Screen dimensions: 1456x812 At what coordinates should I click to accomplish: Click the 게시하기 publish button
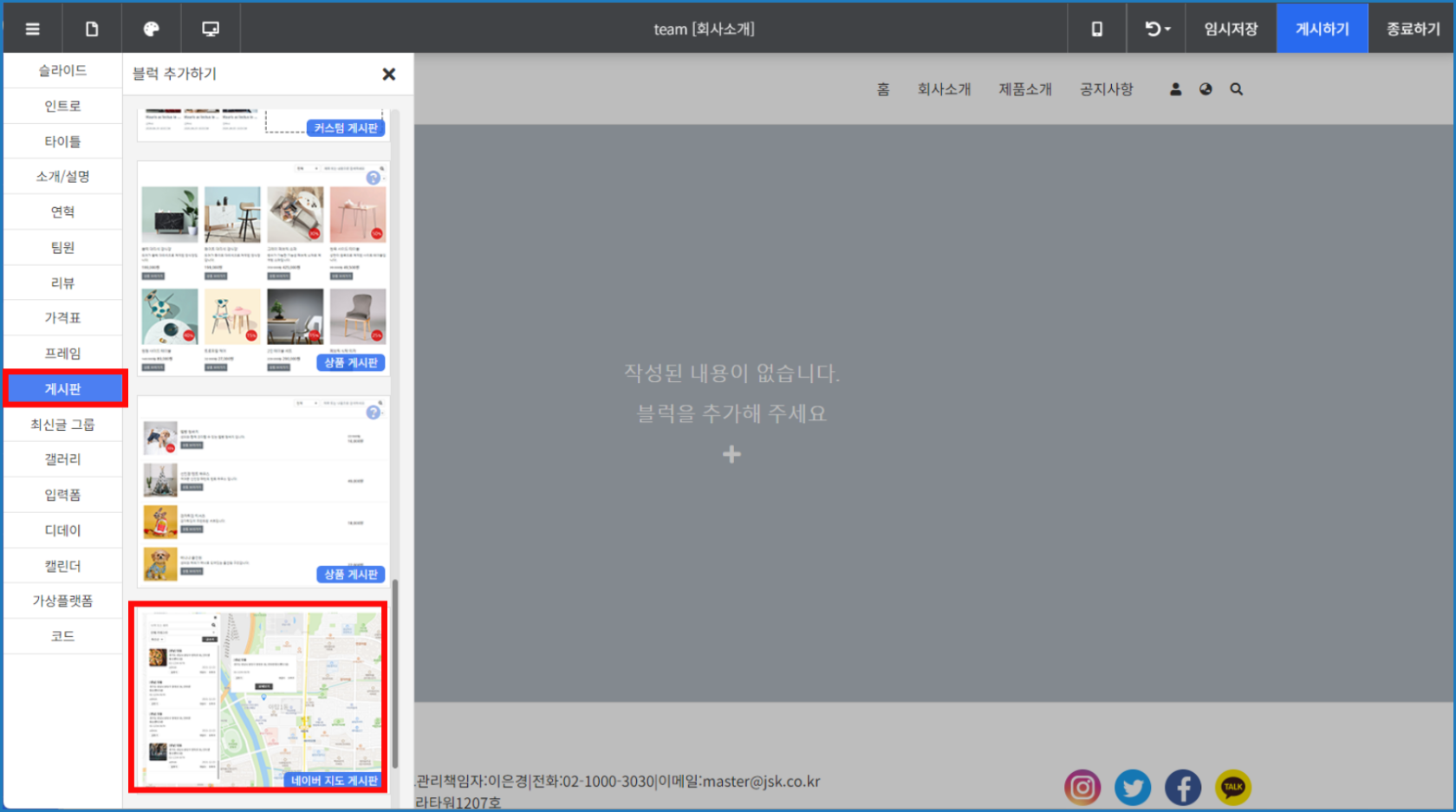tap(1322, 29)
